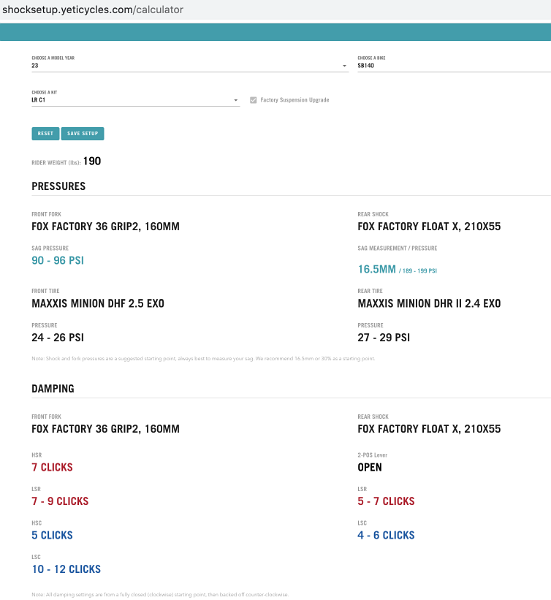
Task: Click the 189 - 199 PSI rear shock pressure
Action: point(418,271)
